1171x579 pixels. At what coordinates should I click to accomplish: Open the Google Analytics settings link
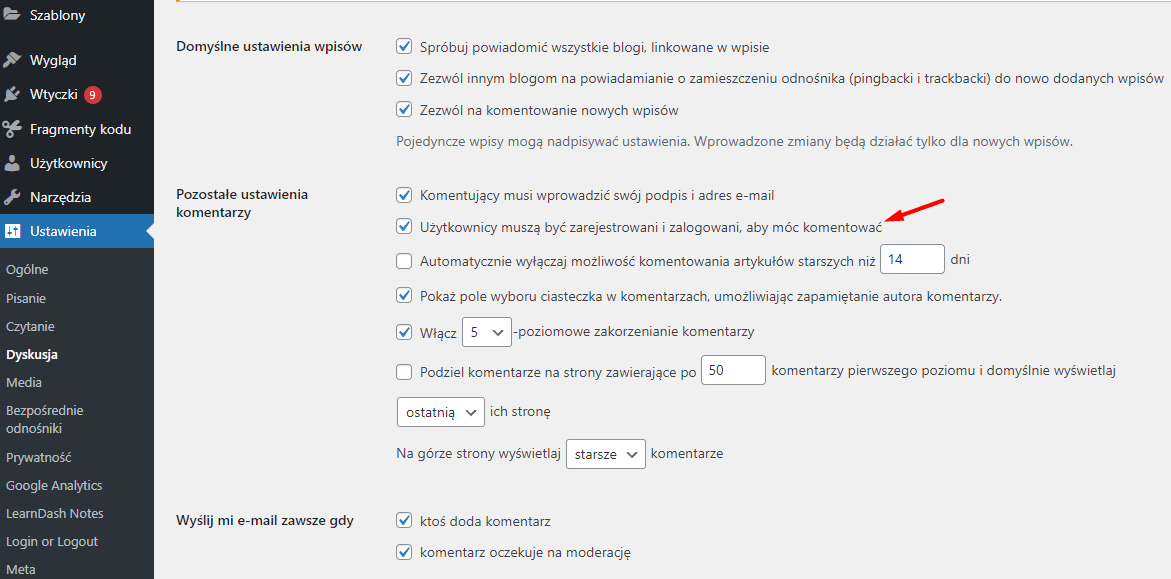(x=54, y=486)
